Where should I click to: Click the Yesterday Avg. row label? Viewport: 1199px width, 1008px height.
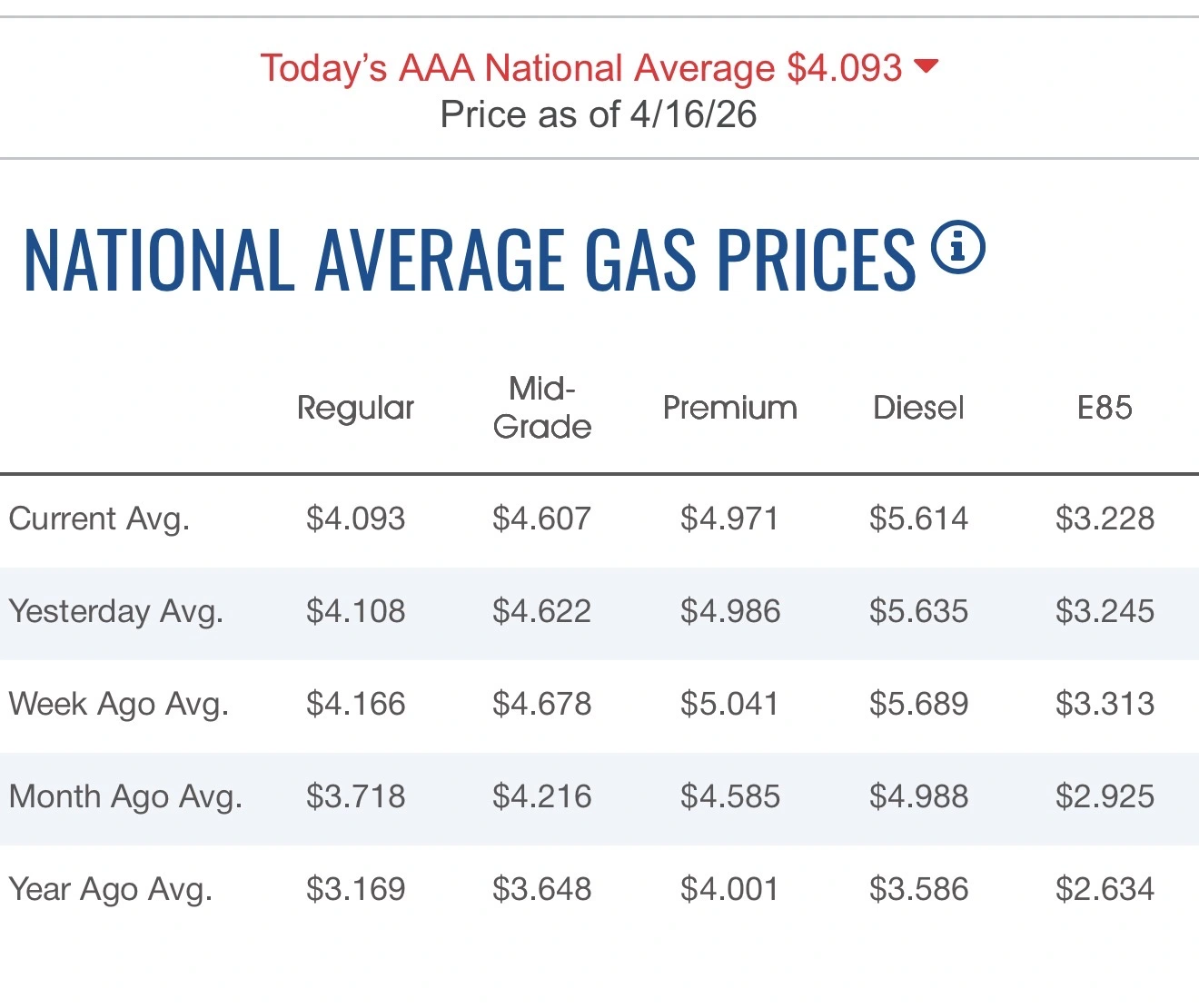pos(115,611)
